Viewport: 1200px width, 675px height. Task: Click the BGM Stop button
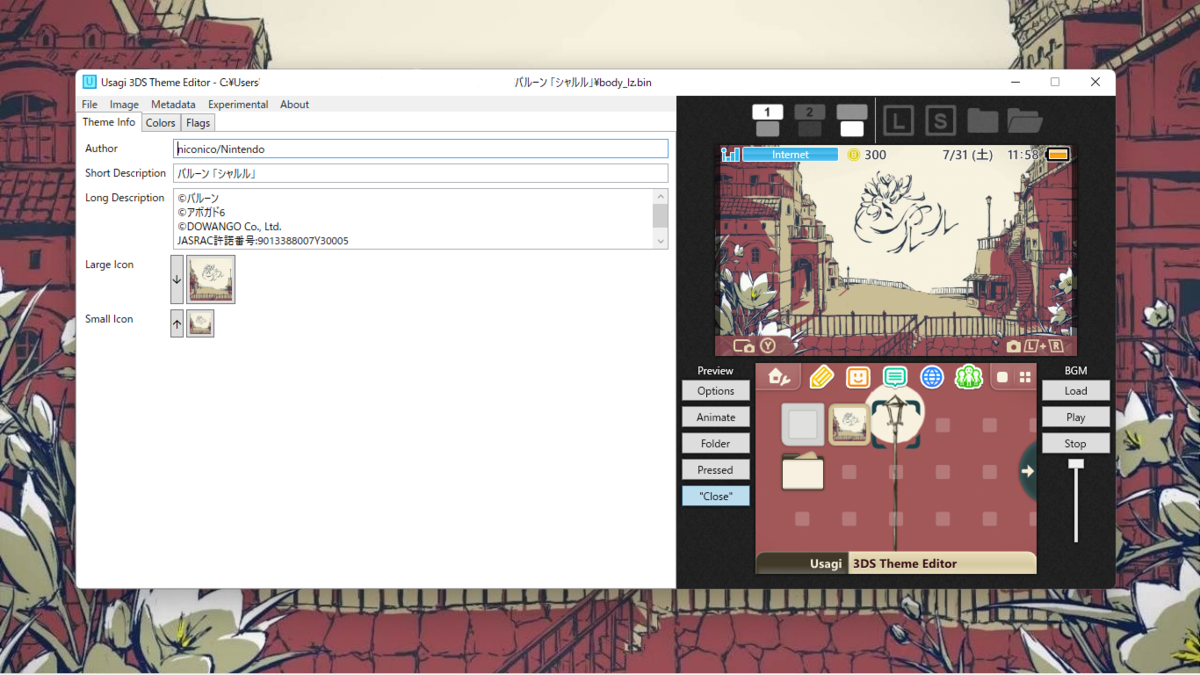tap(1076, 443)
